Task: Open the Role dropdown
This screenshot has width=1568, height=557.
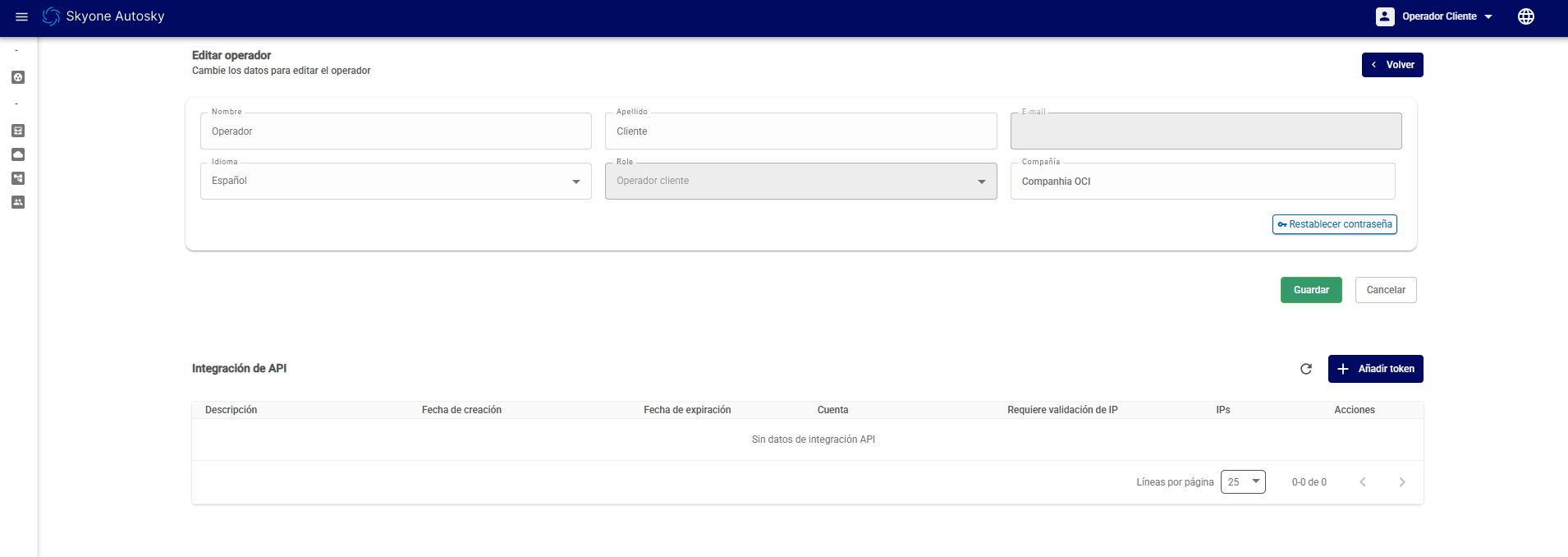Action: coord(800,181)
